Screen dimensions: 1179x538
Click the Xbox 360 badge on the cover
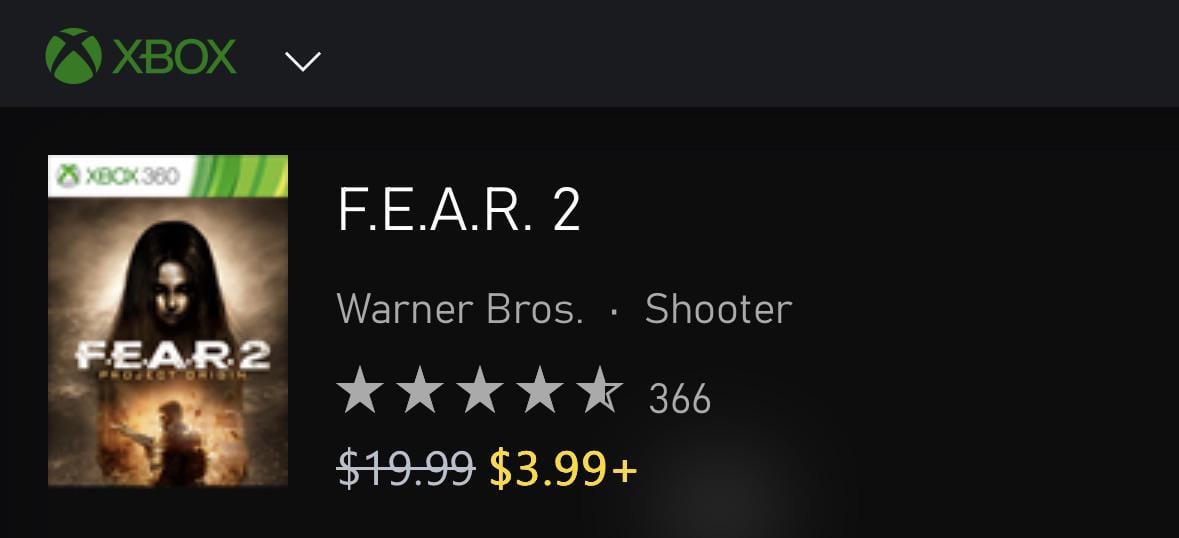coord(118,176)
